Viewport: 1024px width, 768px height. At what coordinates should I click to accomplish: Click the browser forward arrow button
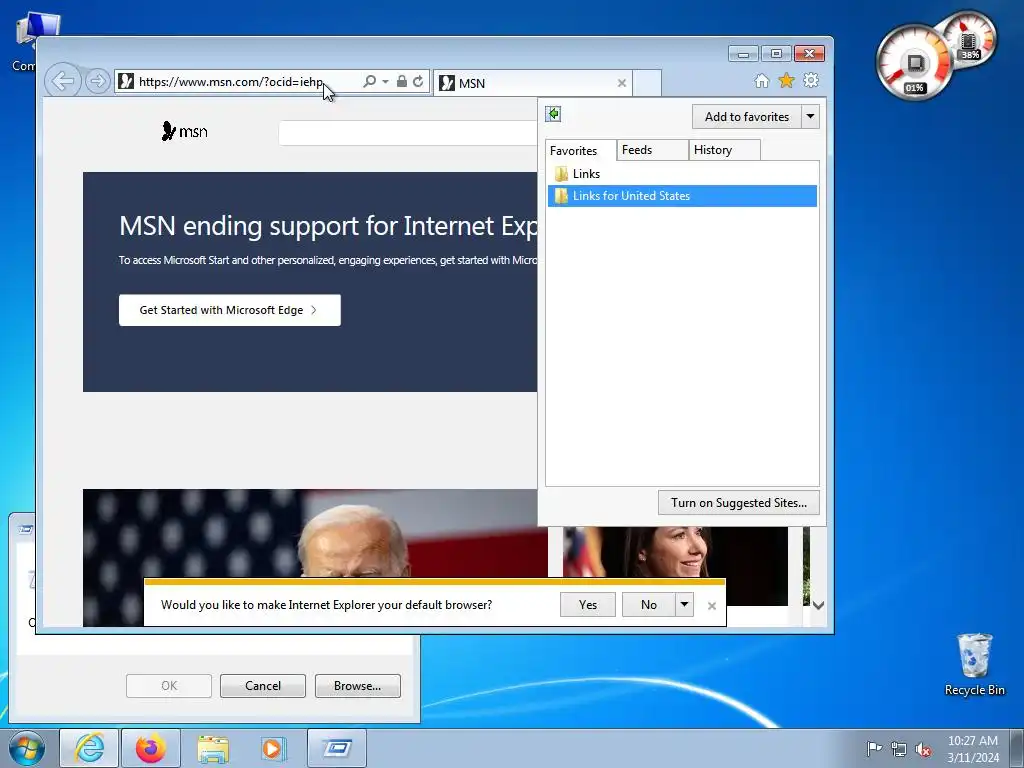[x=97, y=81]
